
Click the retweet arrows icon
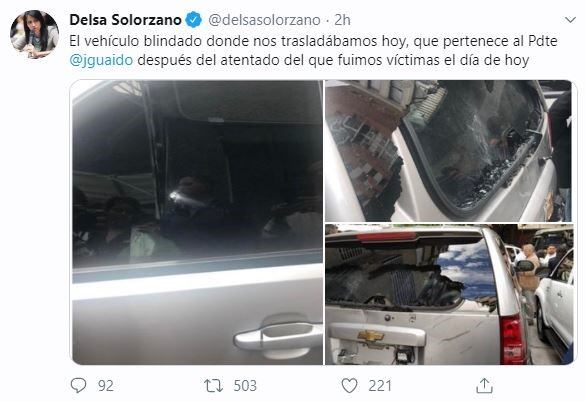tap(213, 386)
